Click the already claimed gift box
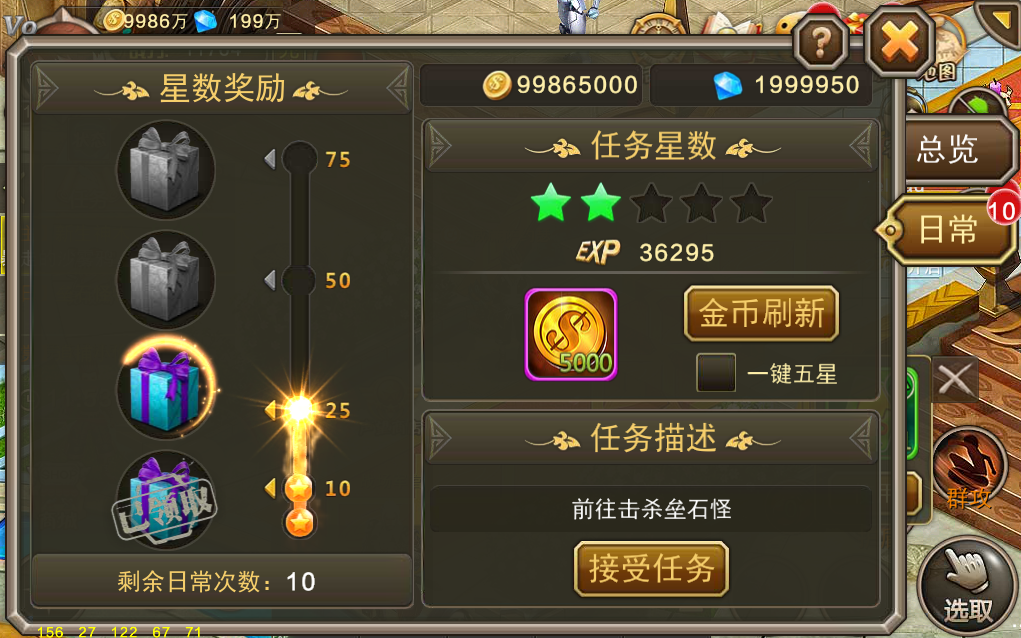1021x638 pixels. [165, 499]
